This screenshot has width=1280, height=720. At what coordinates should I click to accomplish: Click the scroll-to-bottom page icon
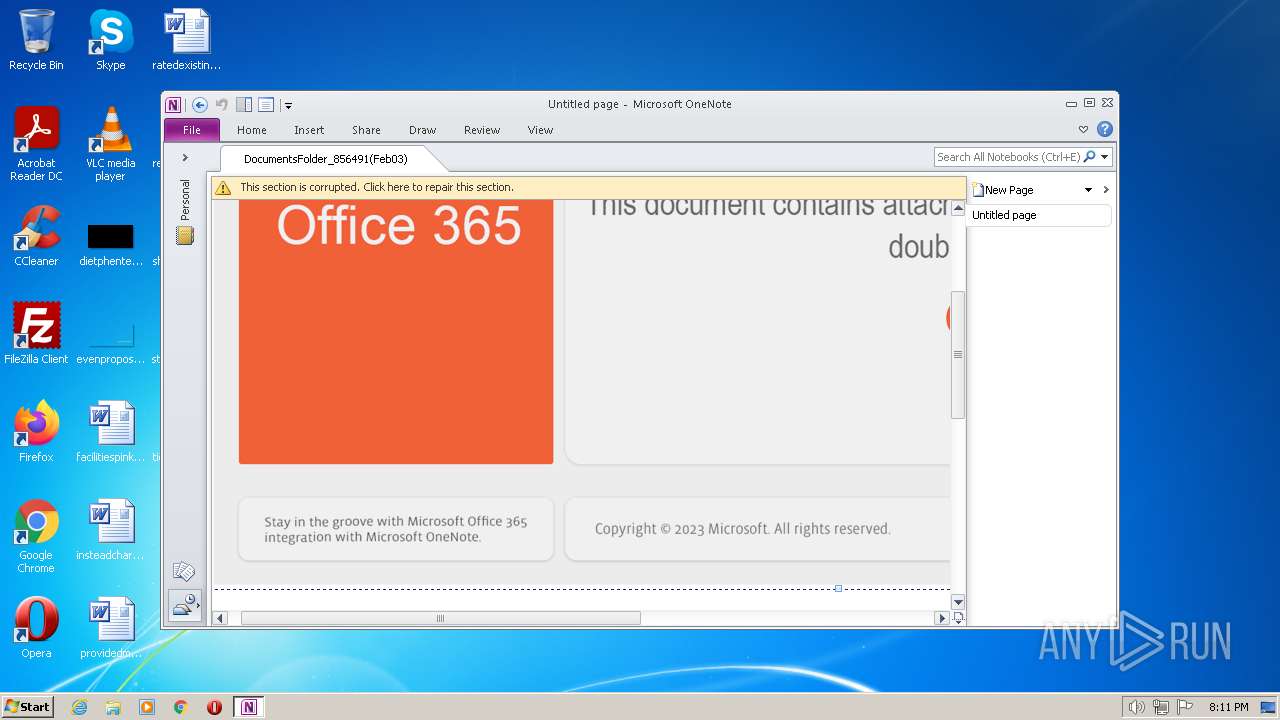tap(958, 618)
